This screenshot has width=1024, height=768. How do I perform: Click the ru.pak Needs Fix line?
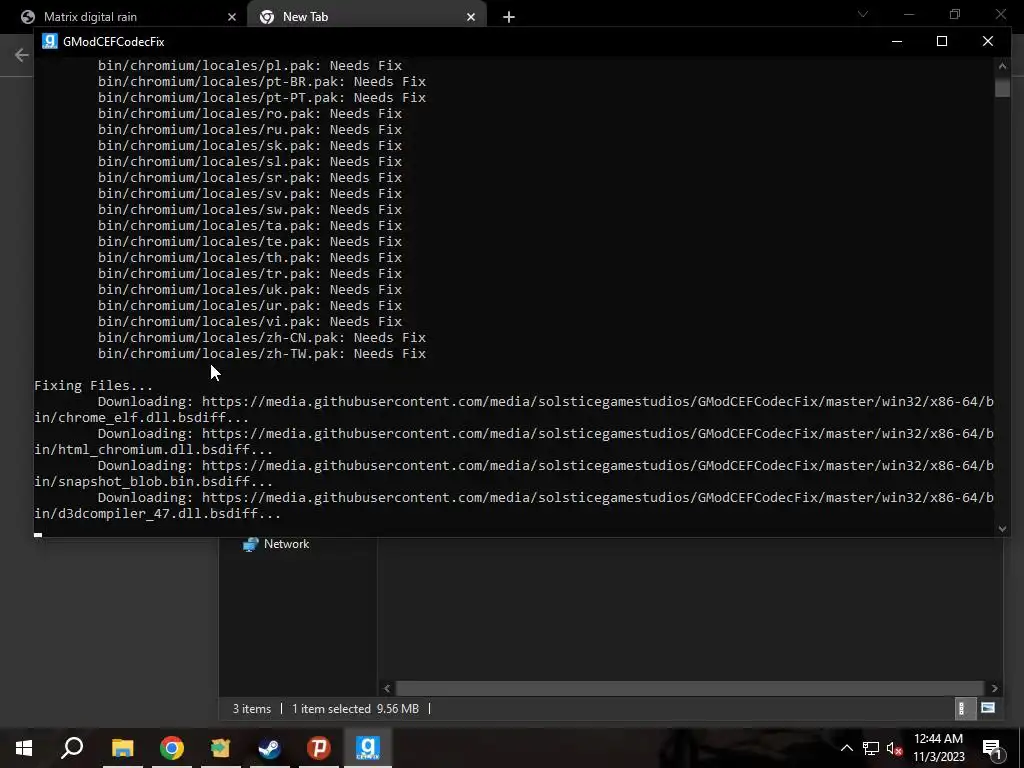(250, 129)
